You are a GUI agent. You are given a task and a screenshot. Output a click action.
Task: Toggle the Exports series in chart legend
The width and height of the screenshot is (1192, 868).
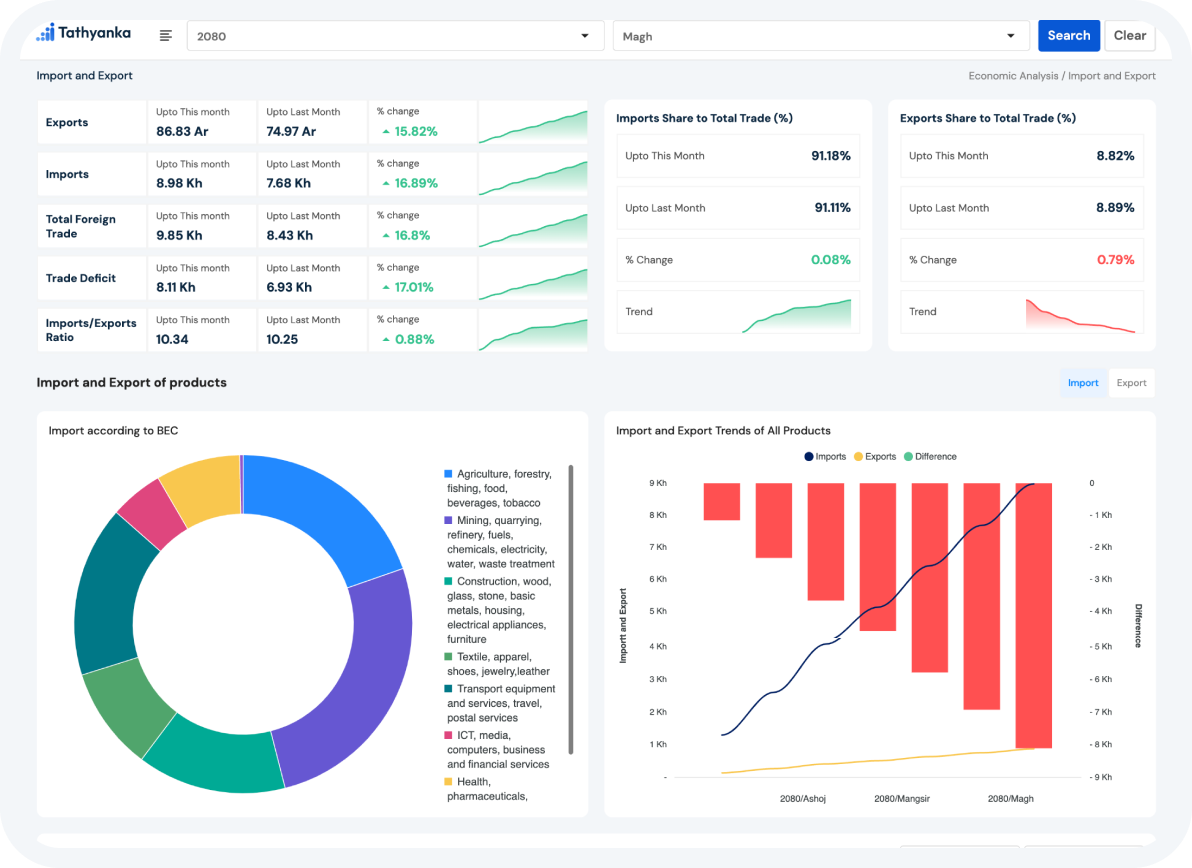pyautogui.click(x=874, y=457)
